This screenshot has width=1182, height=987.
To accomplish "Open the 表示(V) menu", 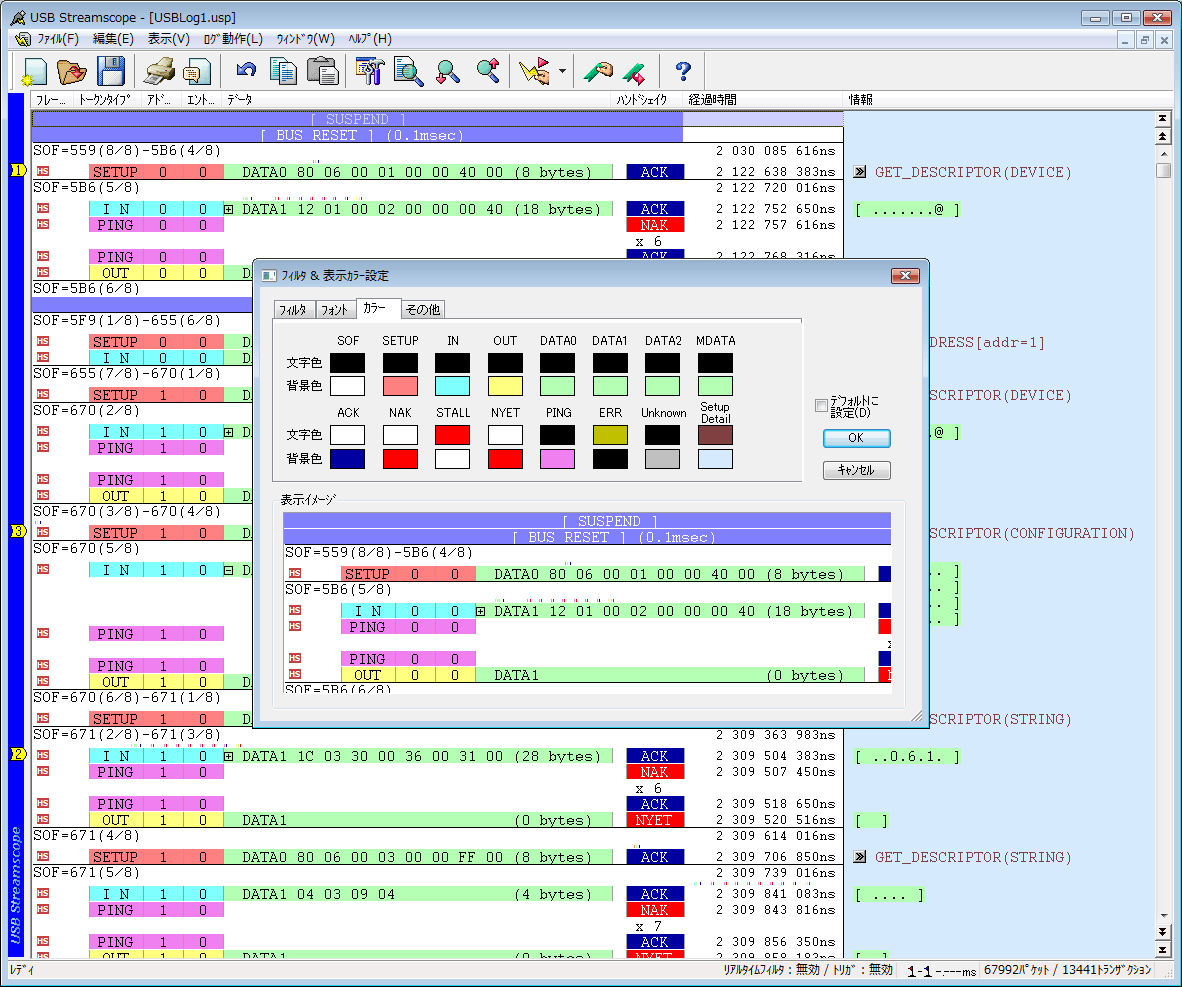I will pyautogui.click(x=168, y=39).
